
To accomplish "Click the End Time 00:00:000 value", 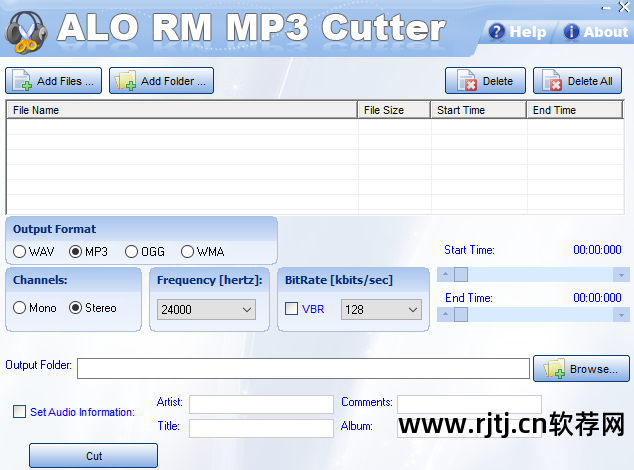I will coord(597,298).
